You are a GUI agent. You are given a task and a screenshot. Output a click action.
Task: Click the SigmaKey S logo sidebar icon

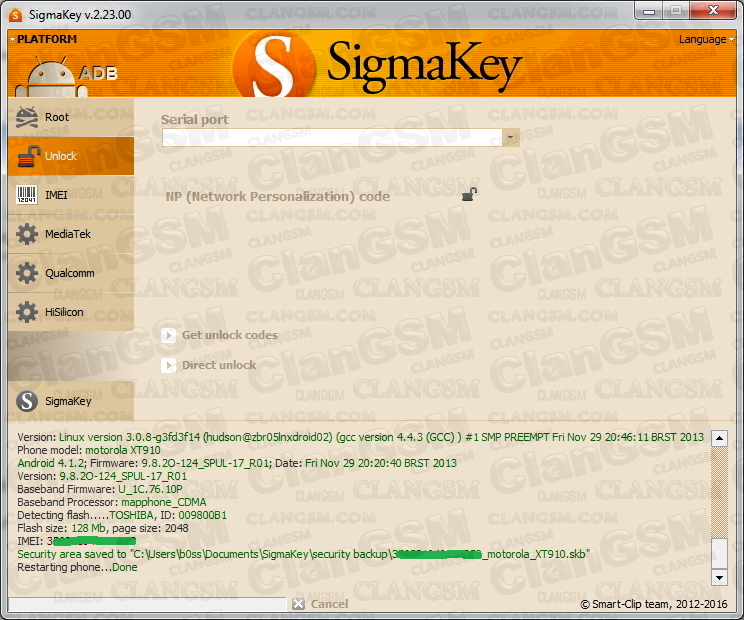27,401
